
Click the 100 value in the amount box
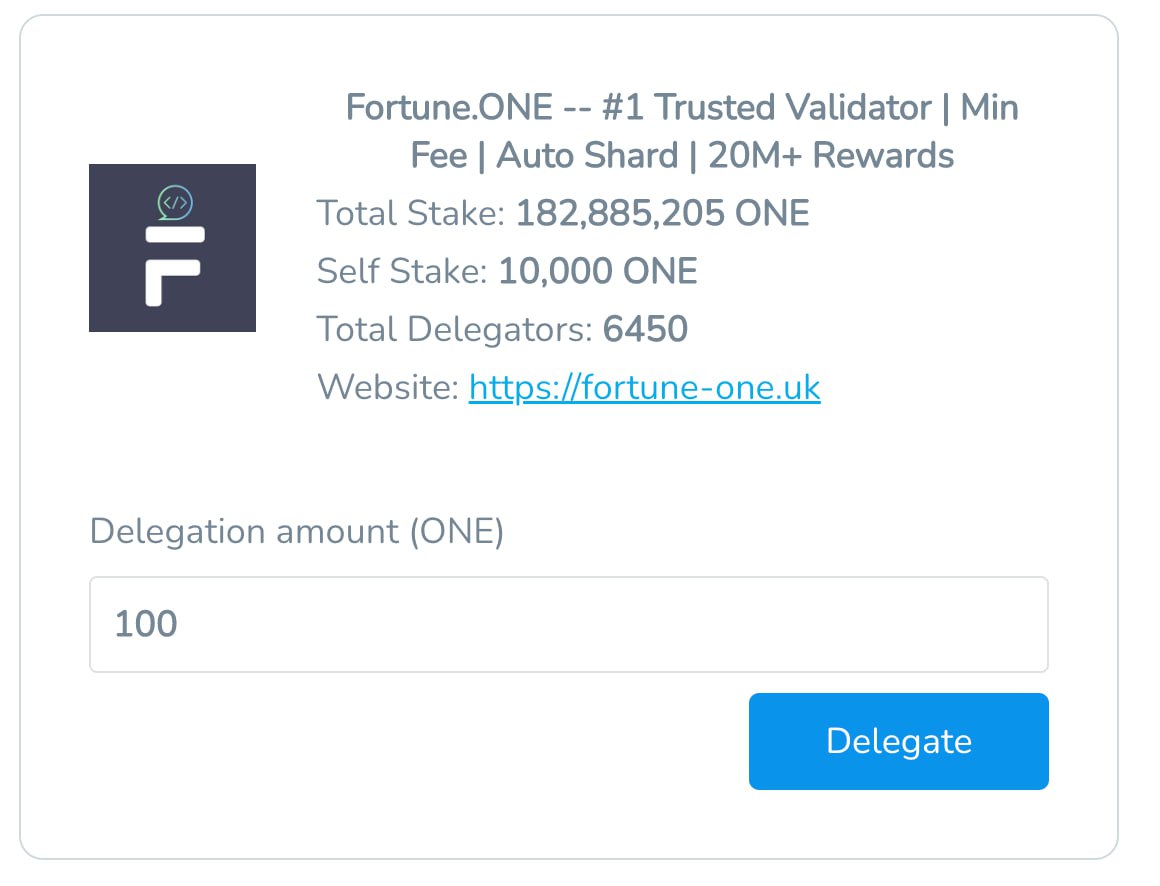click(x=146, y=623)
